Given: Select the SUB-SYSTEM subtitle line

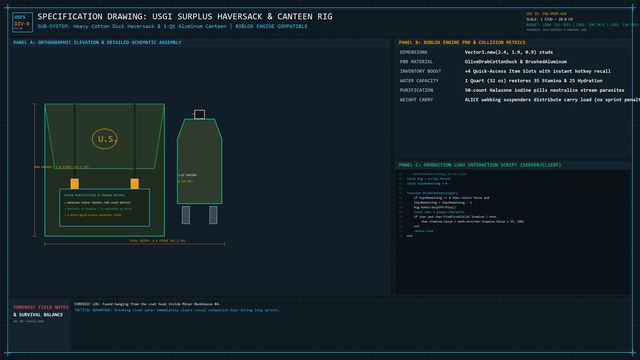Looking at the screenshot, I should click(172, 26).
